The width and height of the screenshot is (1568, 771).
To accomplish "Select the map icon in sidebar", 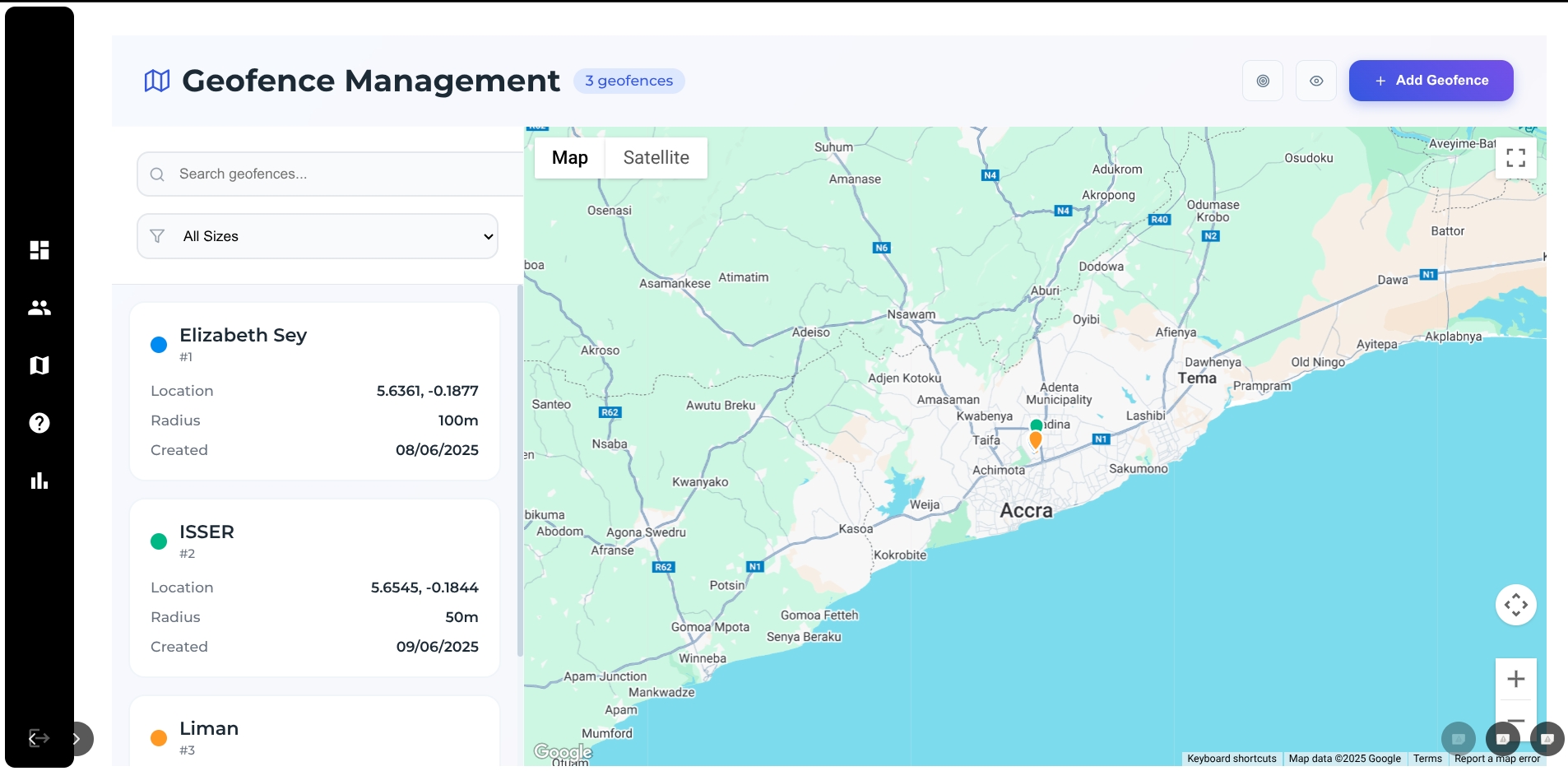I will (x=39, y=365).
